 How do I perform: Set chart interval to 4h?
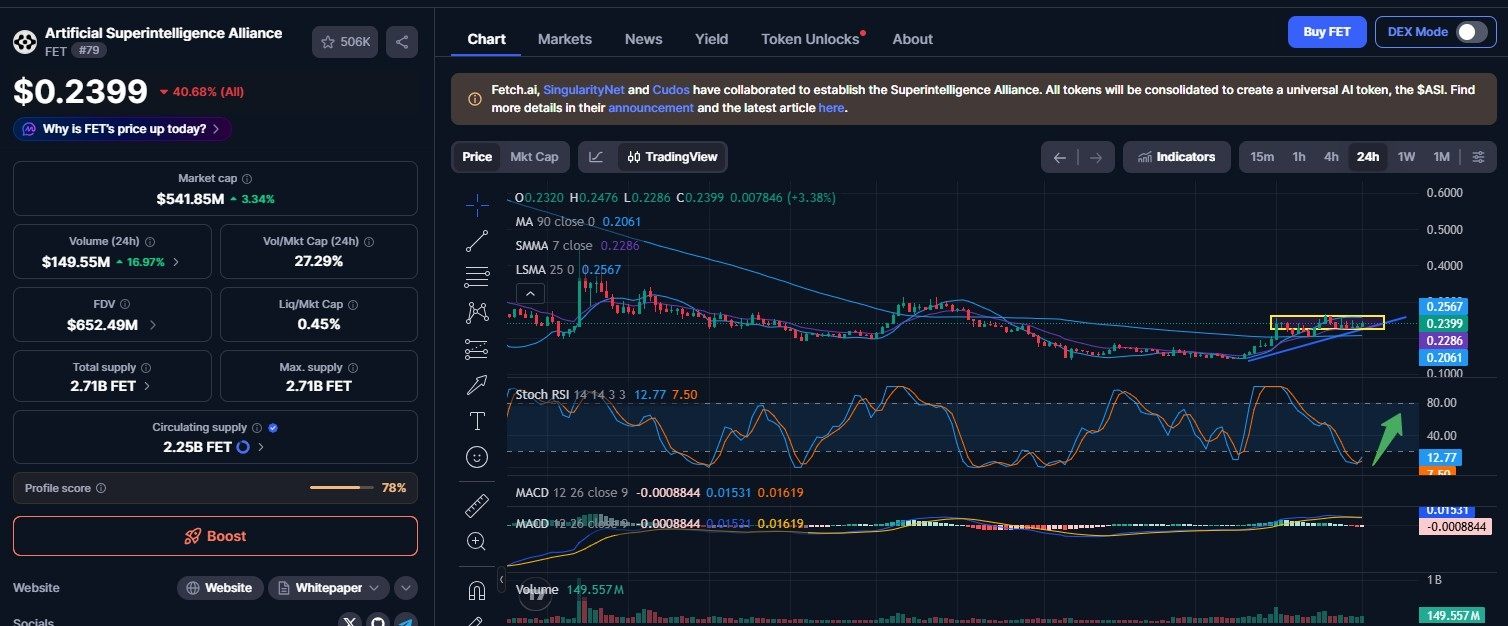tap(1331, 157)
